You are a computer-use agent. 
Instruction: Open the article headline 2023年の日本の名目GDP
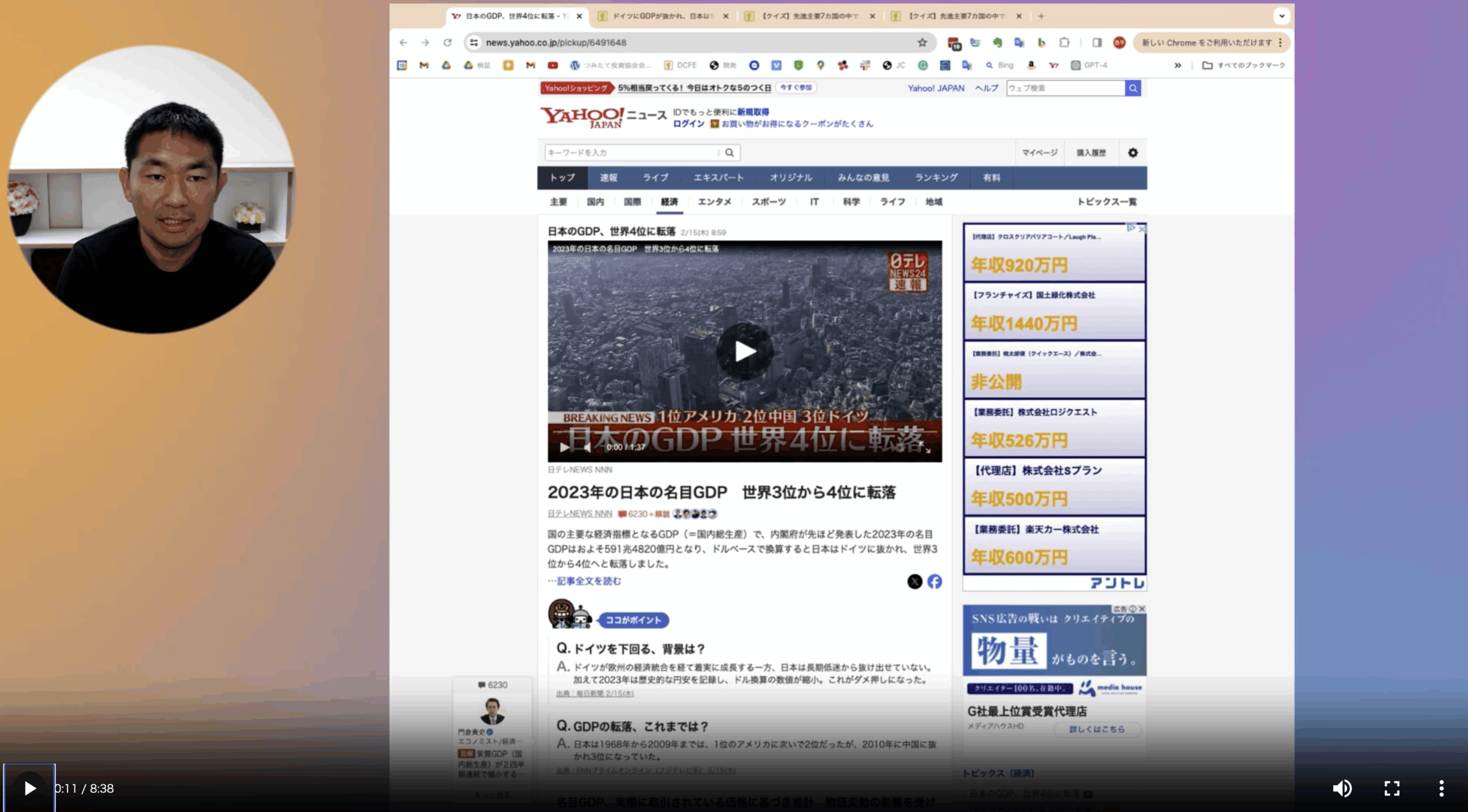pos(721,492)
